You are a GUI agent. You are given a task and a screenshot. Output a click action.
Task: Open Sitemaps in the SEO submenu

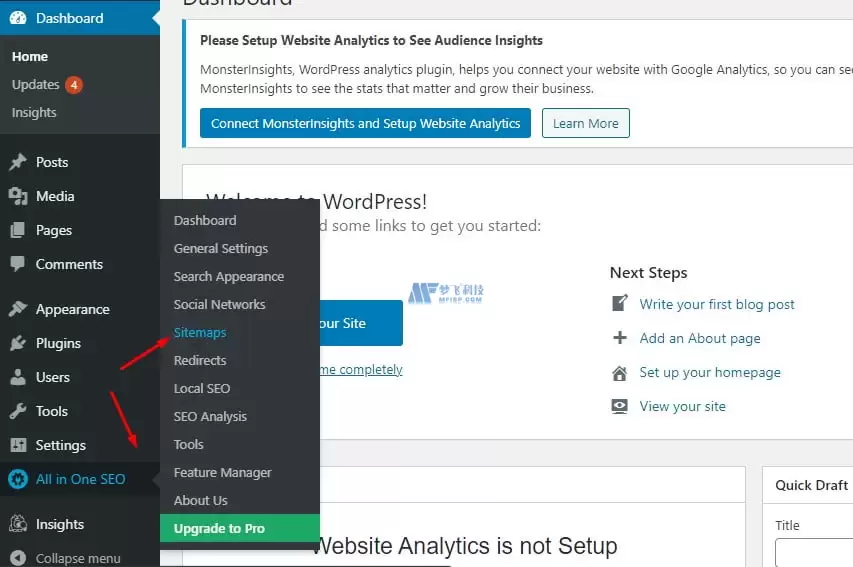pos(200,332)
